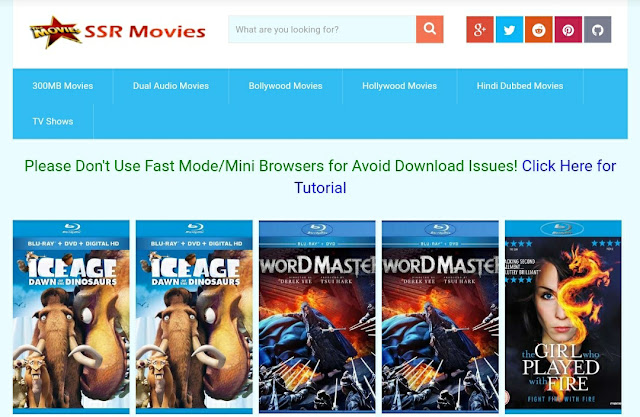This screenshot has height=417, width=640.
Task: Open the first Ice Age Dawn of the Dinosaurs poster
Action: 71,317
